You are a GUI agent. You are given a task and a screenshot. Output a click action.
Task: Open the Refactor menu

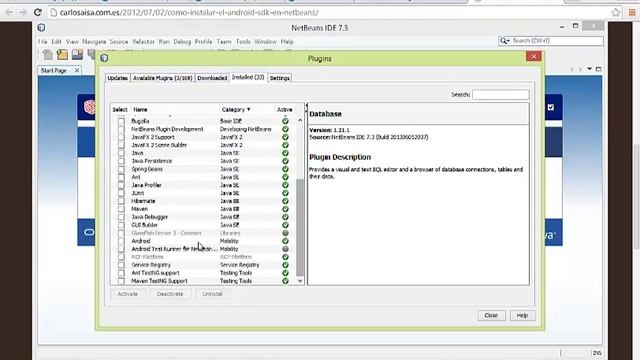click(x=143, y=41)
